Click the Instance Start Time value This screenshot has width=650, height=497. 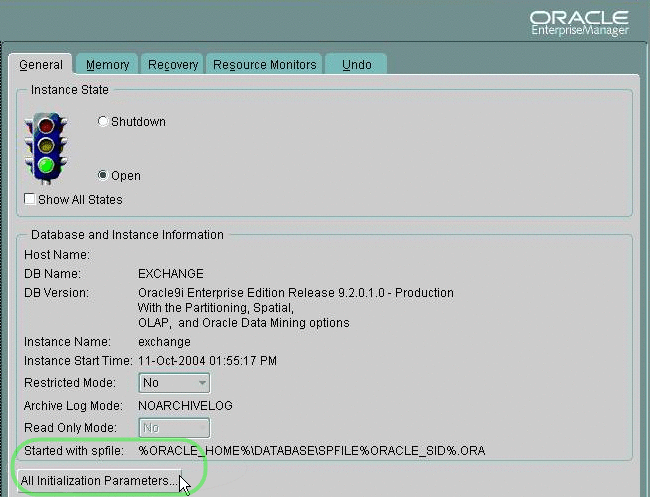pyautogui.click(x=207, y=361)
